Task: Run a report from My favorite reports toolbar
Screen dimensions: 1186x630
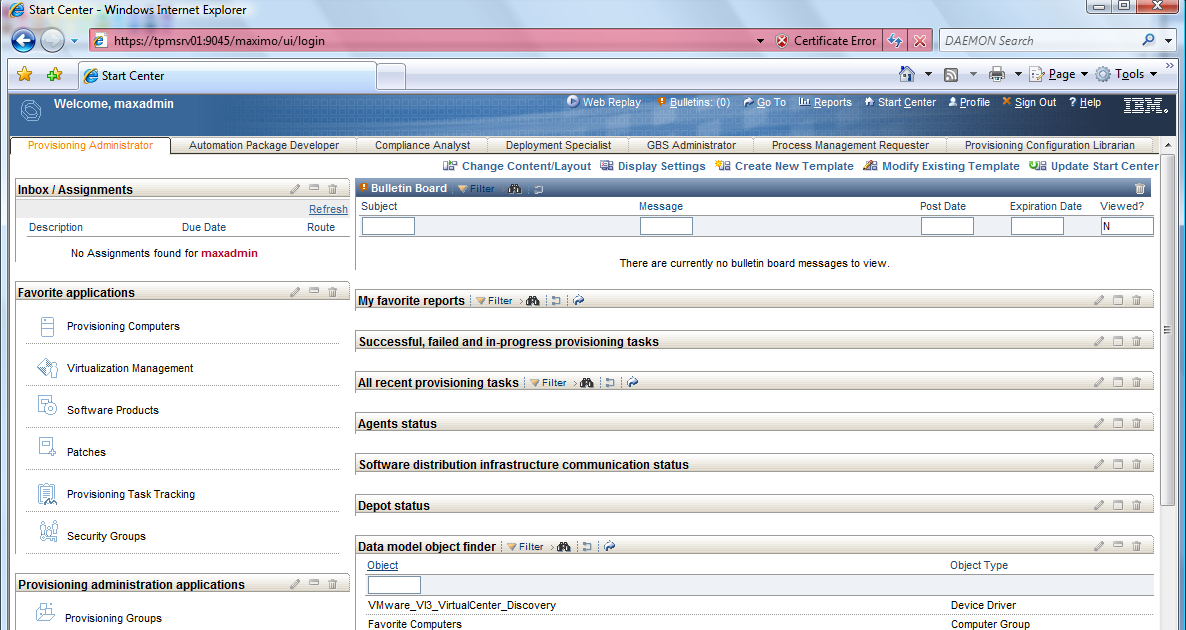Action: pyautogui.click(x=578, y=300)
